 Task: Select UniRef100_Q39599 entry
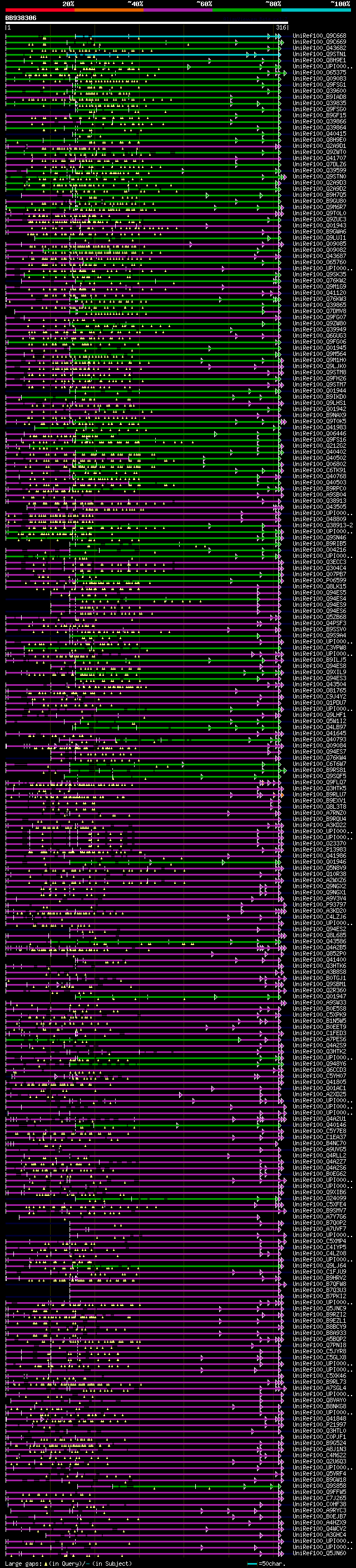[x=319, y=170]
